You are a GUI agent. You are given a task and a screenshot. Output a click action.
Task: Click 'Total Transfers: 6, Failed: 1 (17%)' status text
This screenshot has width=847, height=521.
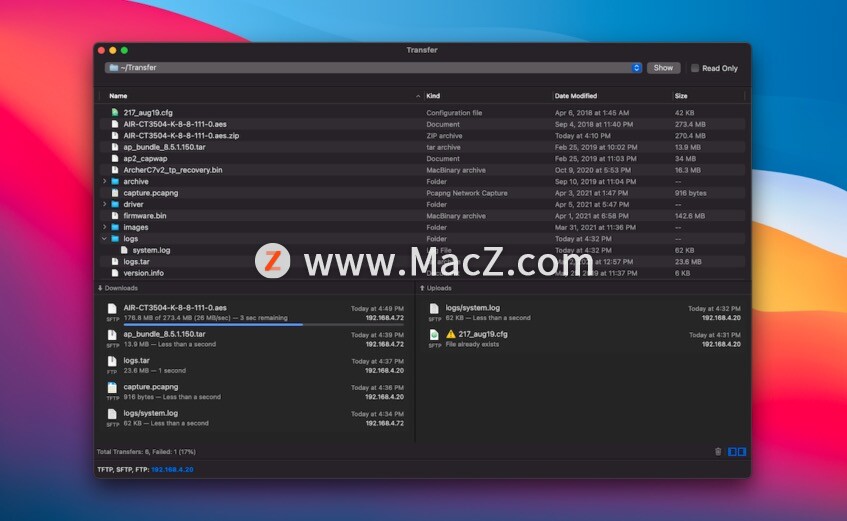click(146, 451)
